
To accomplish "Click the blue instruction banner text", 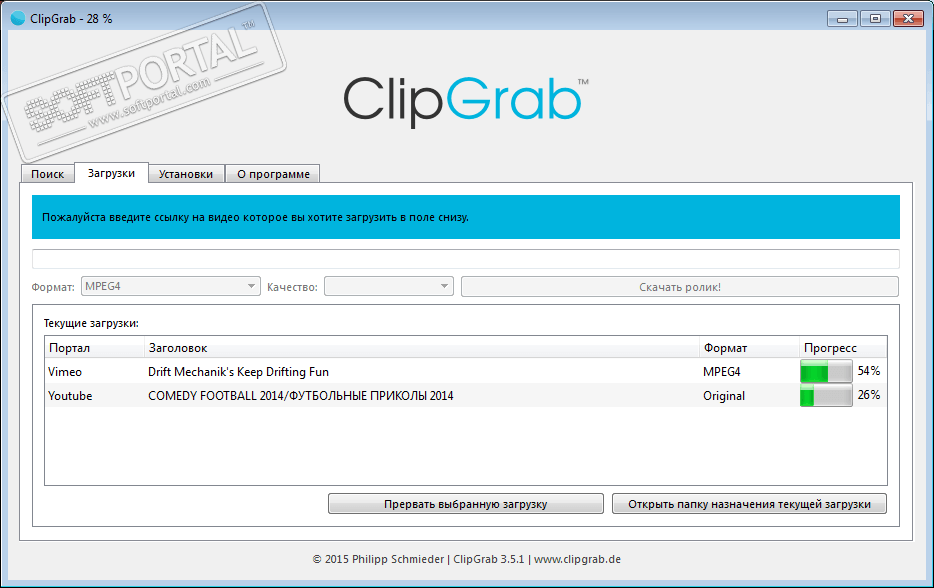I will point(255,217).
